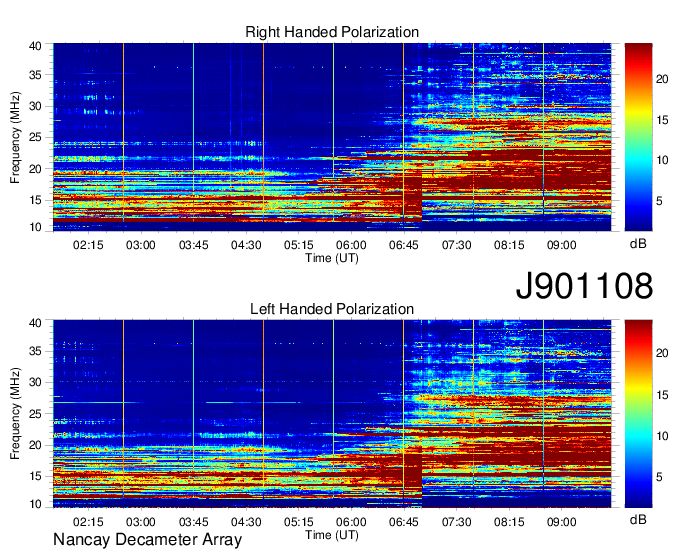This screenshot has width=680, height=552.
Task: Click the 15 MHz tick label on the lower plot
Action: coord(36,476)
